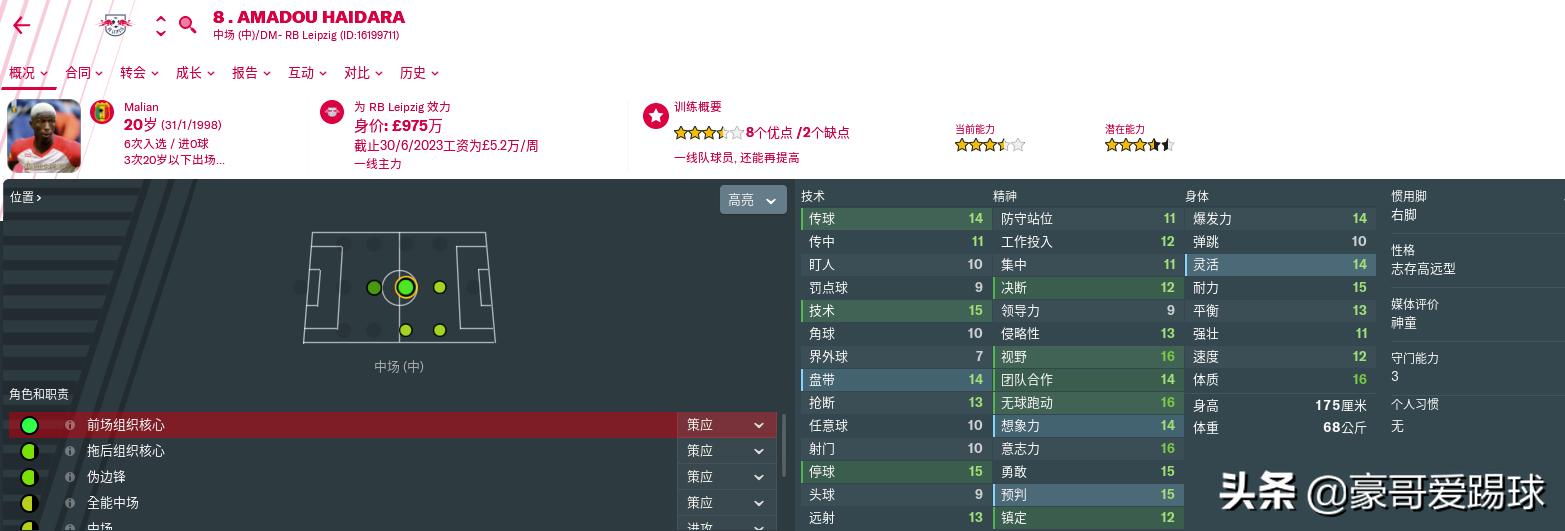The height and width of the screenshot is (531, 1565).
Task: Open the RB Leipzig club badge
Action: [x=117, y=26]
